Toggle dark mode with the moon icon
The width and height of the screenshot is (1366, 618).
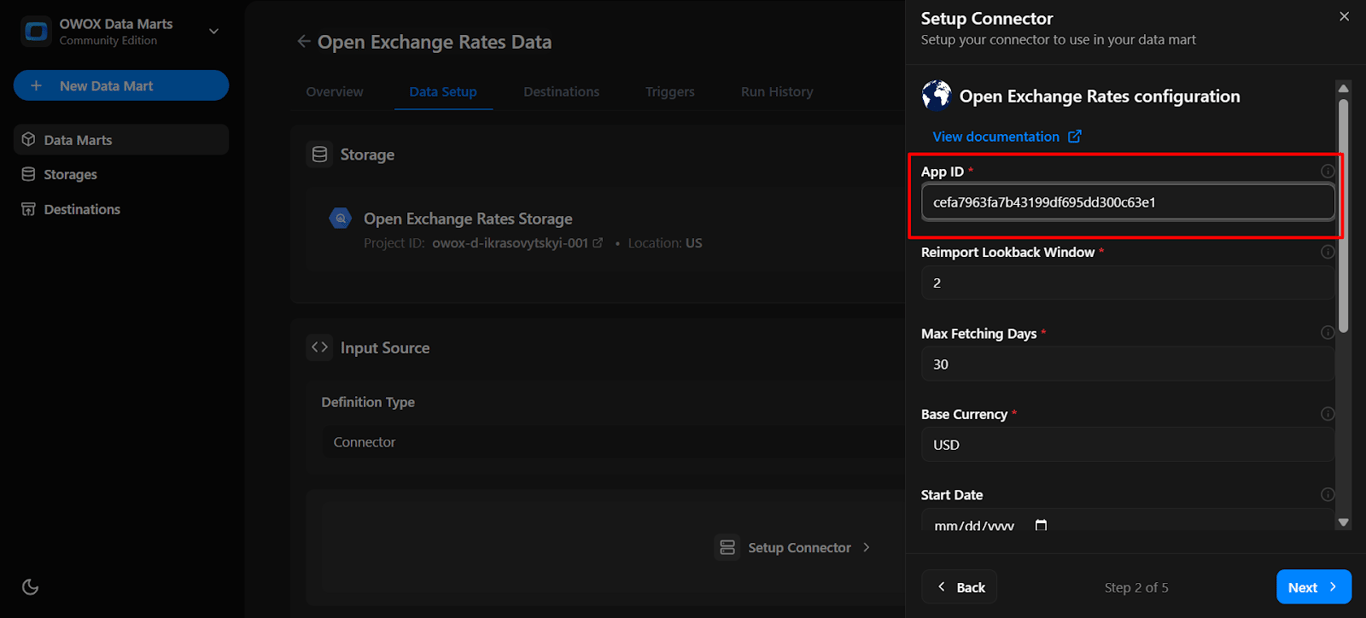pyautogui.click(x=30, y=587)
